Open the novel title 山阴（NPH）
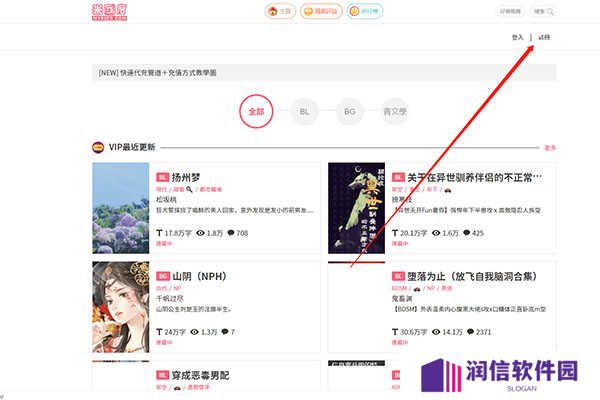The height and width of the screenshot is (400, 600). click(x=199, y=276)
